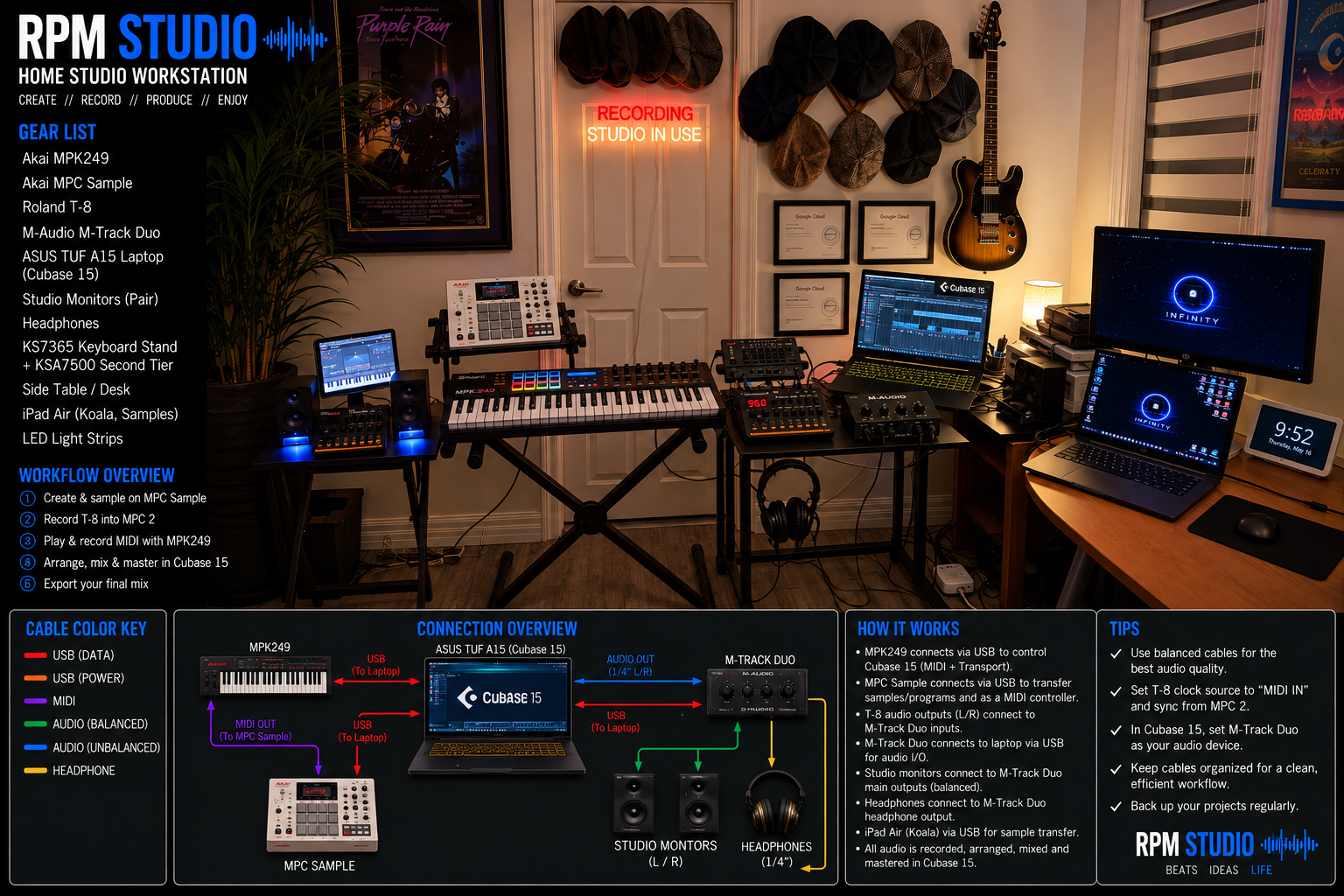Click numbered circle beside 'Record T-8 into MPC 2'
This screenshot has width=1344, height=896.
(28, 520)
